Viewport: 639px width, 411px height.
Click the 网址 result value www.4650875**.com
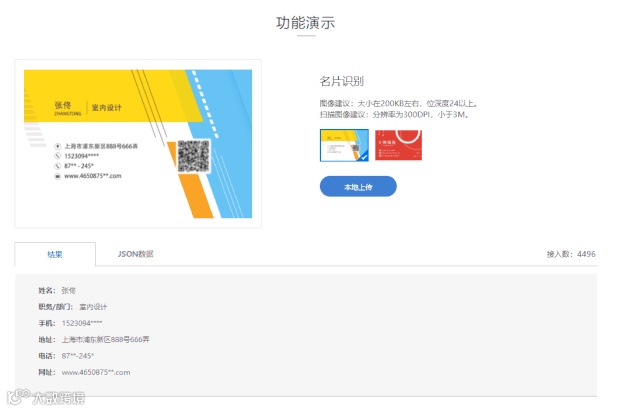coord(96,372)
